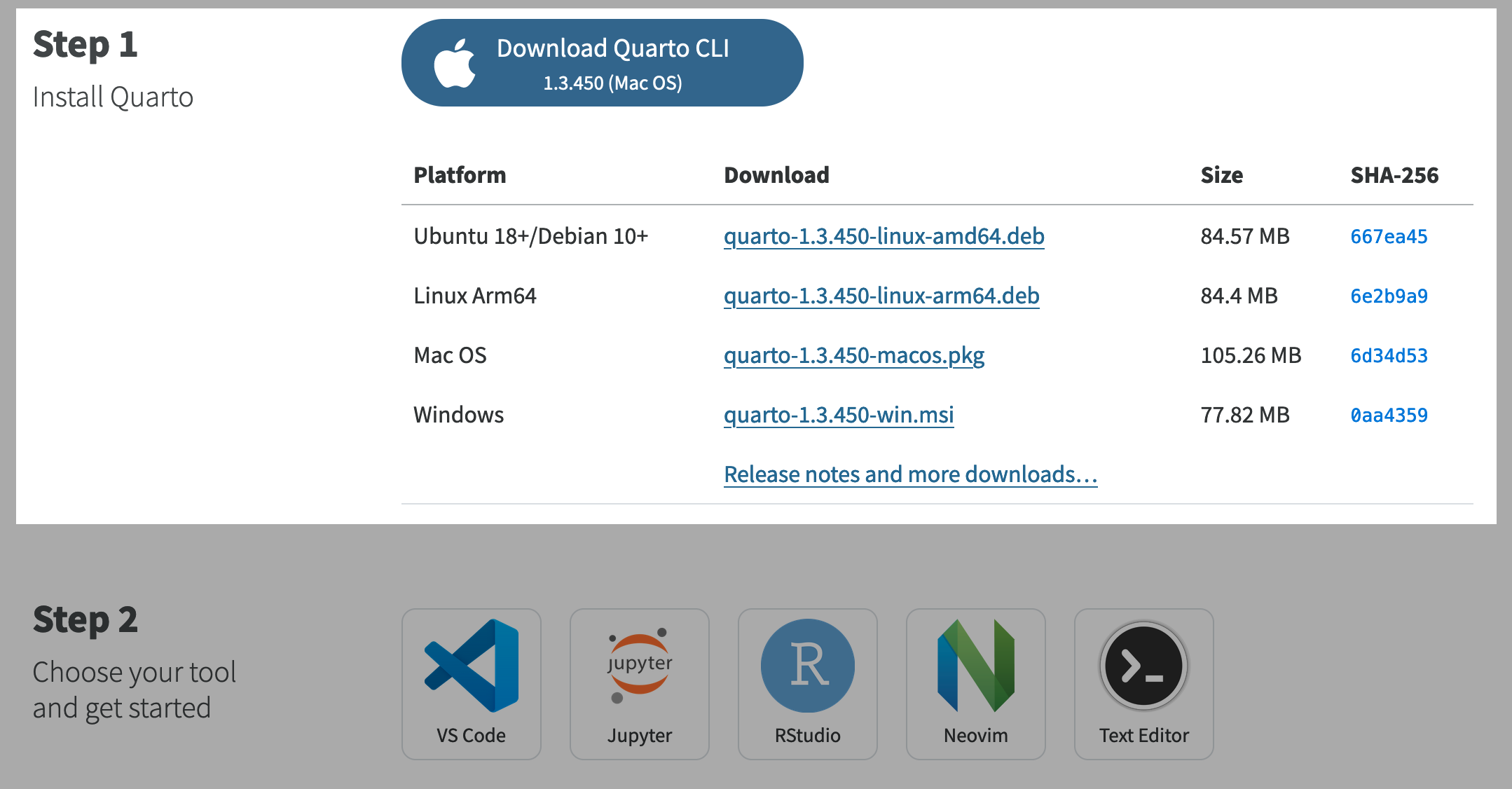1512x789 pixels.
Task: Click the 6e2b9a9 checksum for Arm64
Action: click(1389, 296)
